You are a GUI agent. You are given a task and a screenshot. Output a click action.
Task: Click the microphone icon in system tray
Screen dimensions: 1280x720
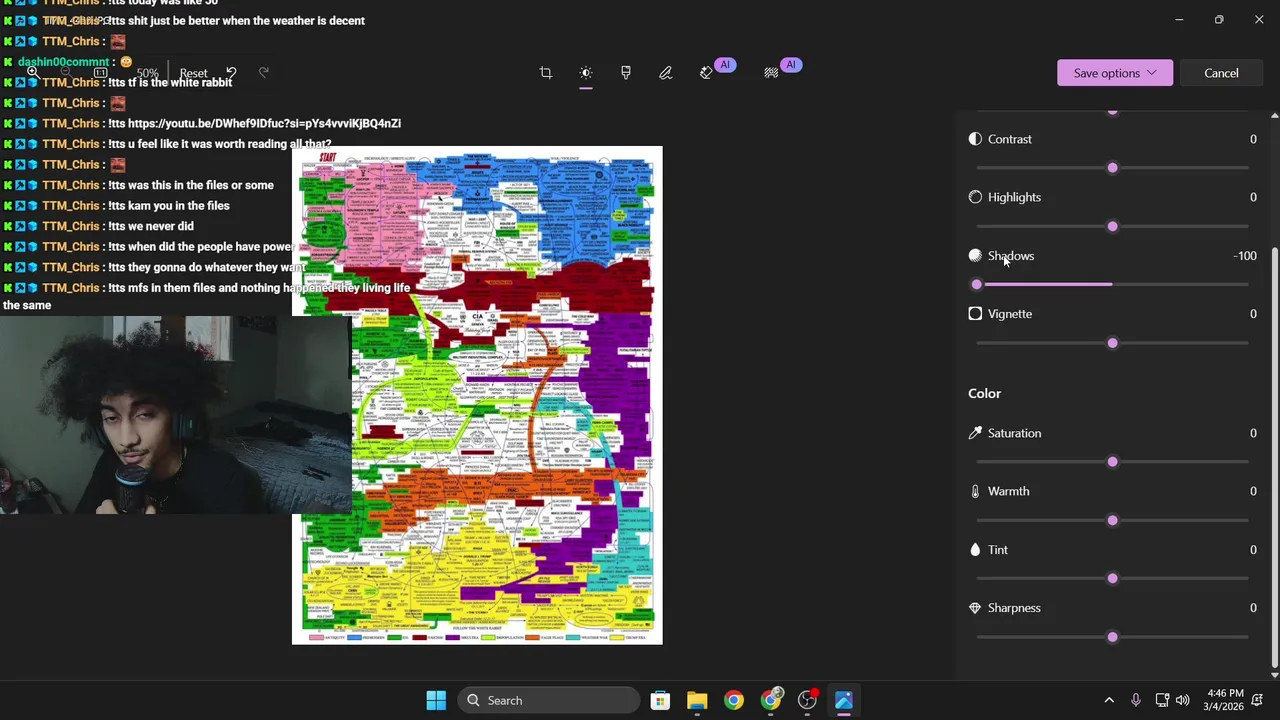point(1135,700)
